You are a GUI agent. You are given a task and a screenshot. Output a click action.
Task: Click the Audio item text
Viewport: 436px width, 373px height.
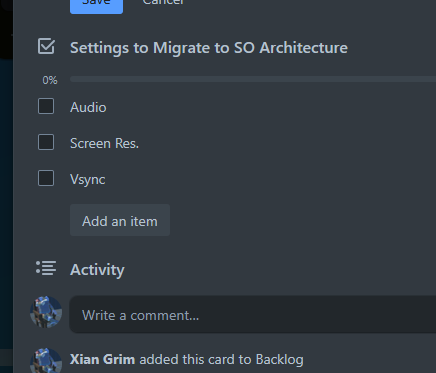(88, 107)
